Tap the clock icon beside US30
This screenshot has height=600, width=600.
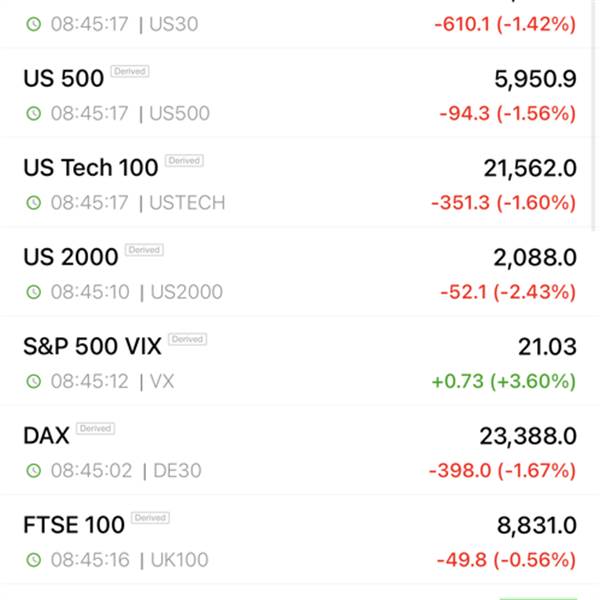[34, 24]
